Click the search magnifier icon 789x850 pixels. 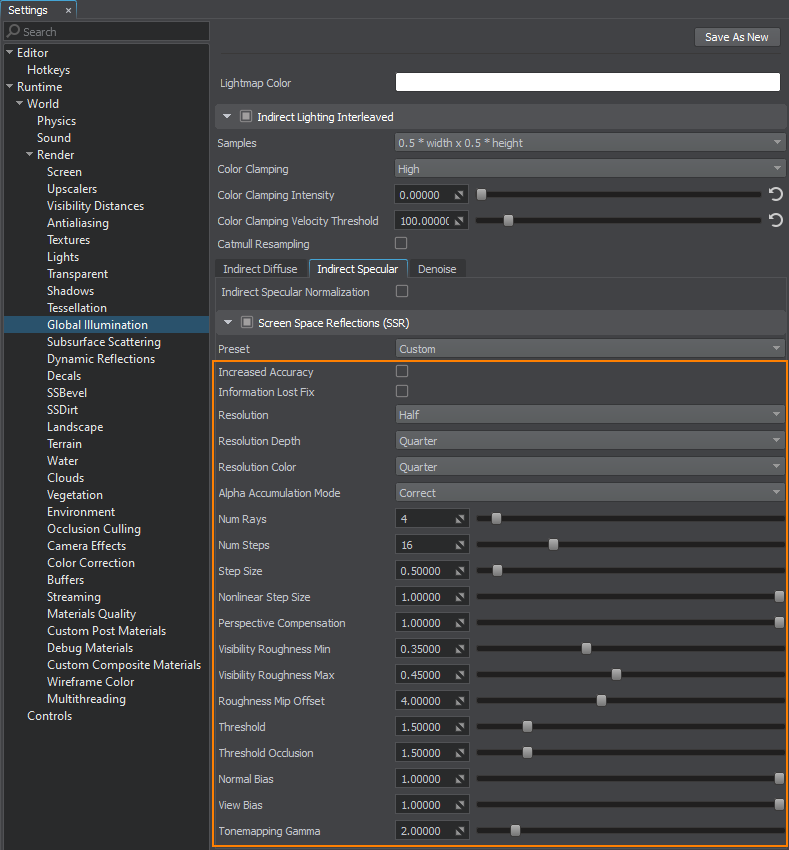[13, 32]
